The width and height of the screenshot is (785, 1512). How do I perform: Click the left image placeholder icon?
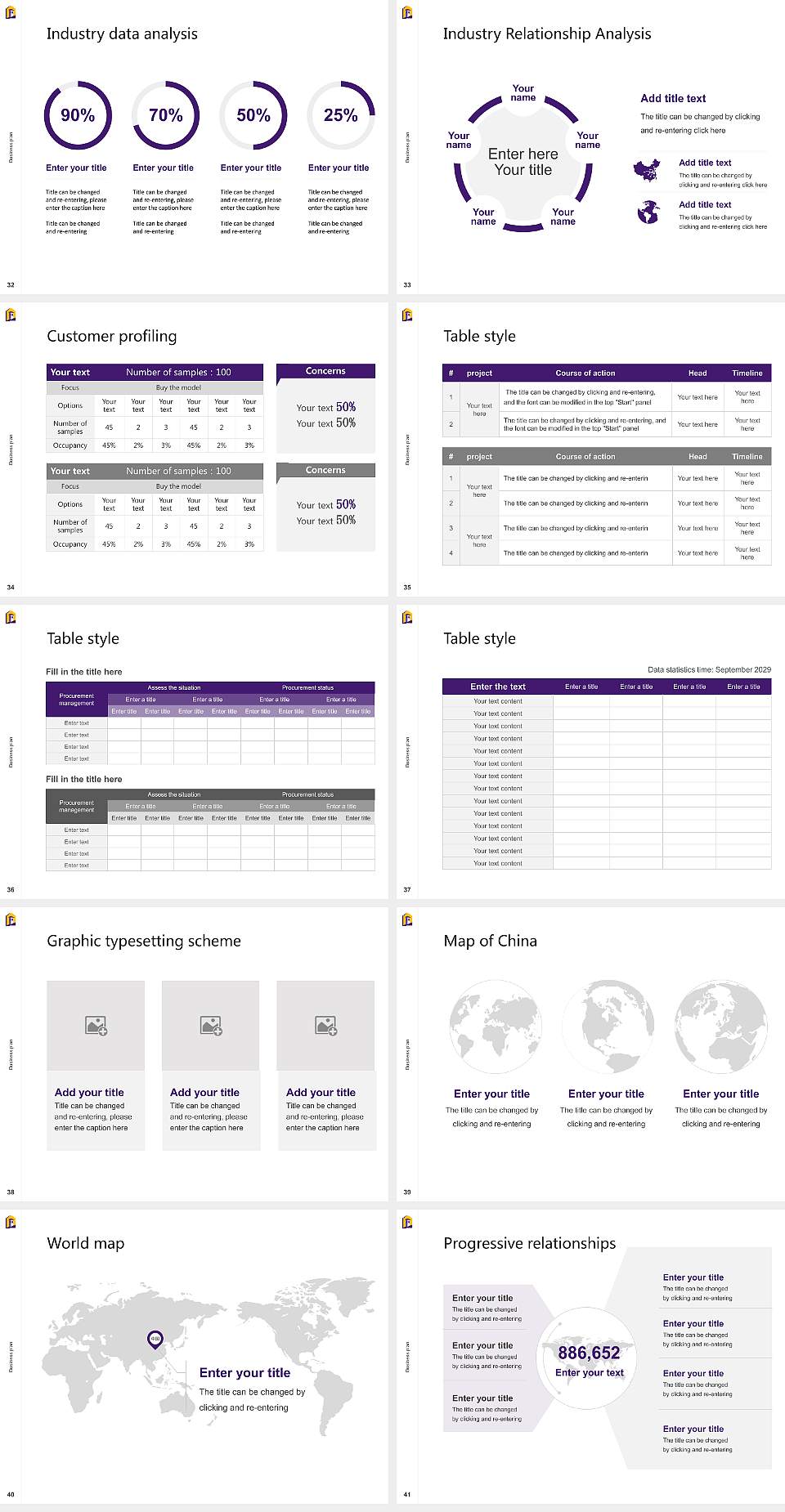click(96, 1026)
